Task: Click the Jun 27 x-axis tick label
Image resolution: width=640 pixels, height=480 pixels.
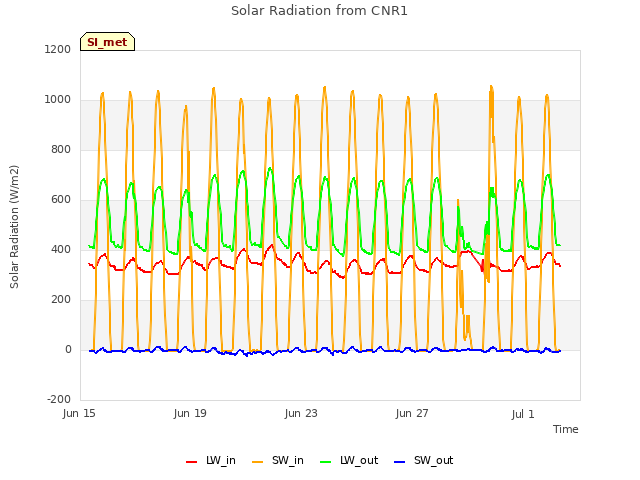Action: (x=412, y=413)
